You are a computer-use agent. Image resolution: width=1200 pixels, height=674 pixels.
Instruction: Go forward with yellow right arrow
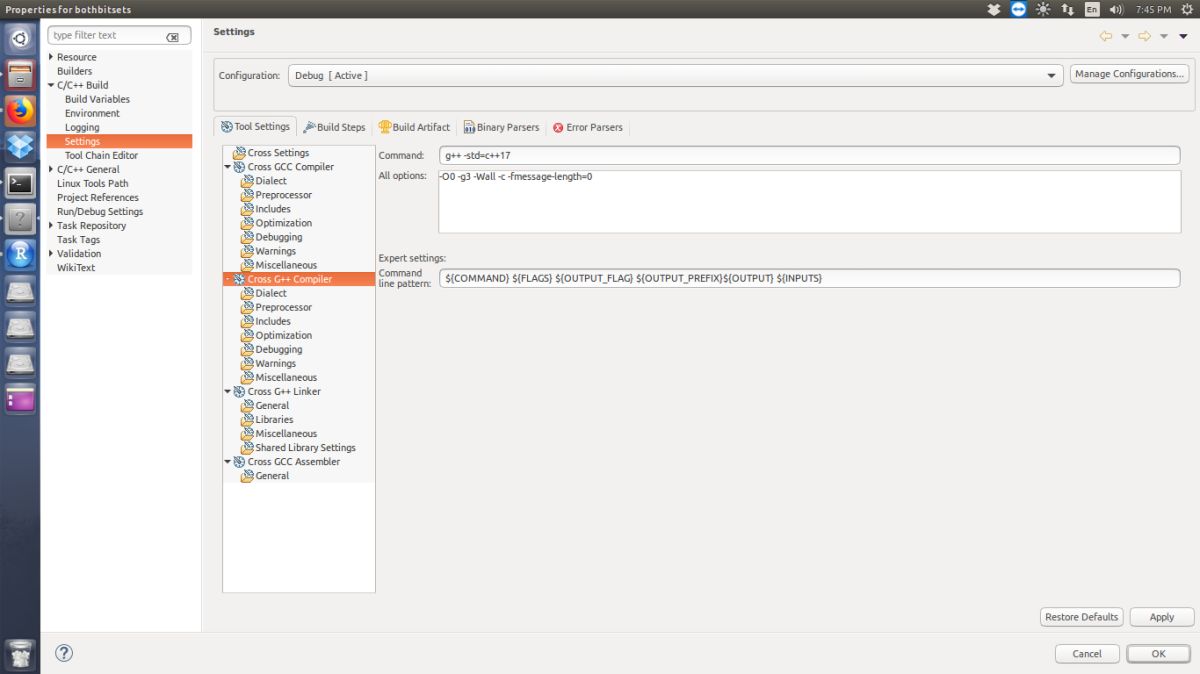click(x=1145, y=36)
